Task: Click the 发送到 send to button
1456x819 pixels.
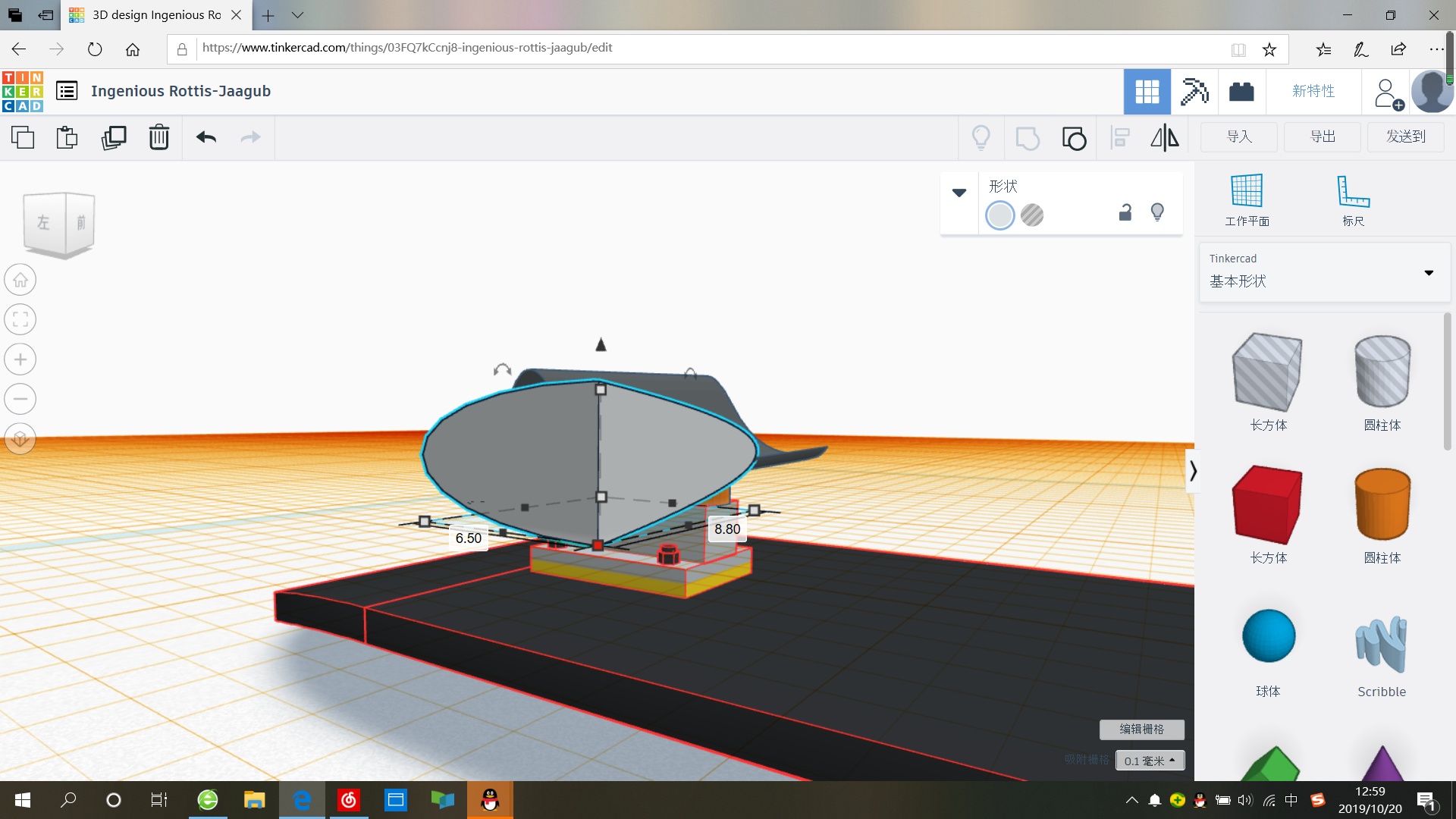Action: (x=1406, y=137)
